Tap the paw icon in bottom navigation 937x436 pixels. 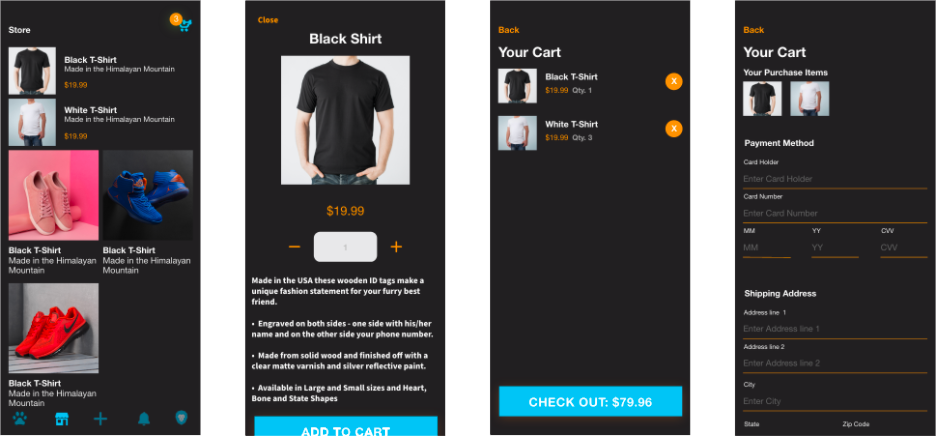20,419
